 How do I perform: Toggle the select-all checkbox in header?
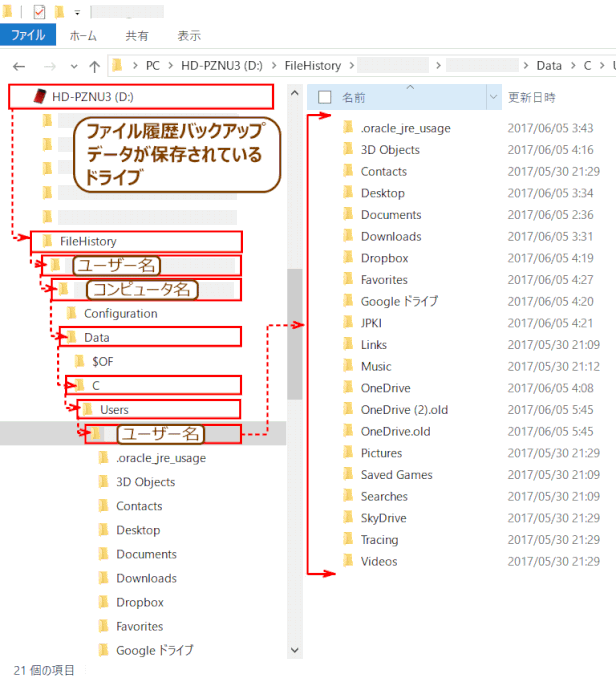tap(325, 97)
